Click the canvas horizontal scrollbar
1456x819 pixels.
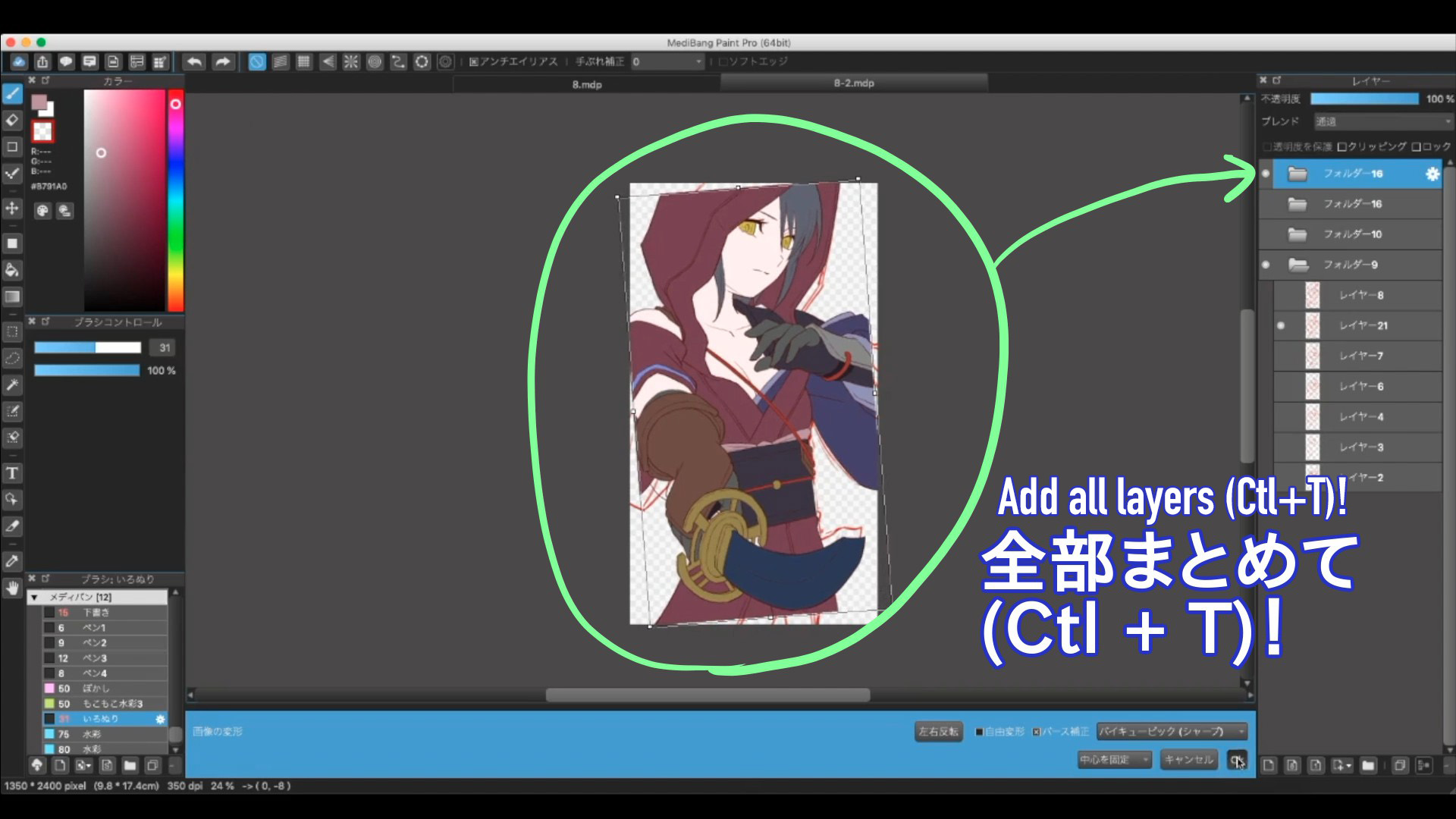[708, 695]
